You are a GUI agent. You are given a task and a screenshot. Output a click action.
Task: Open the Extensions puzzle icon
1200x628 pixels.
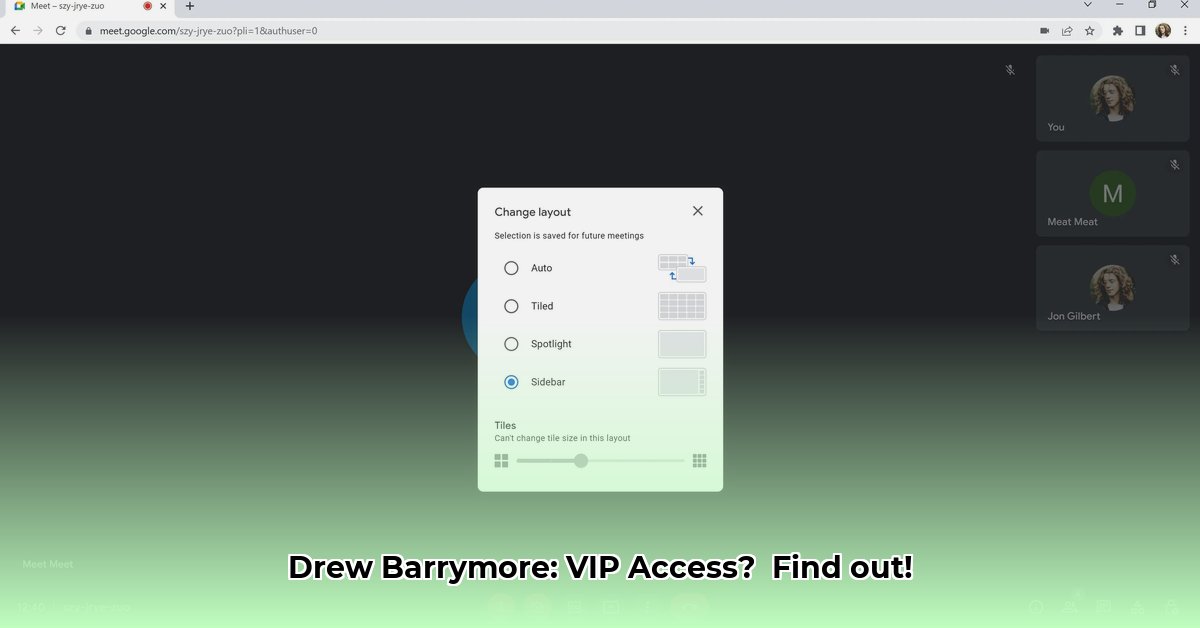1118,31
